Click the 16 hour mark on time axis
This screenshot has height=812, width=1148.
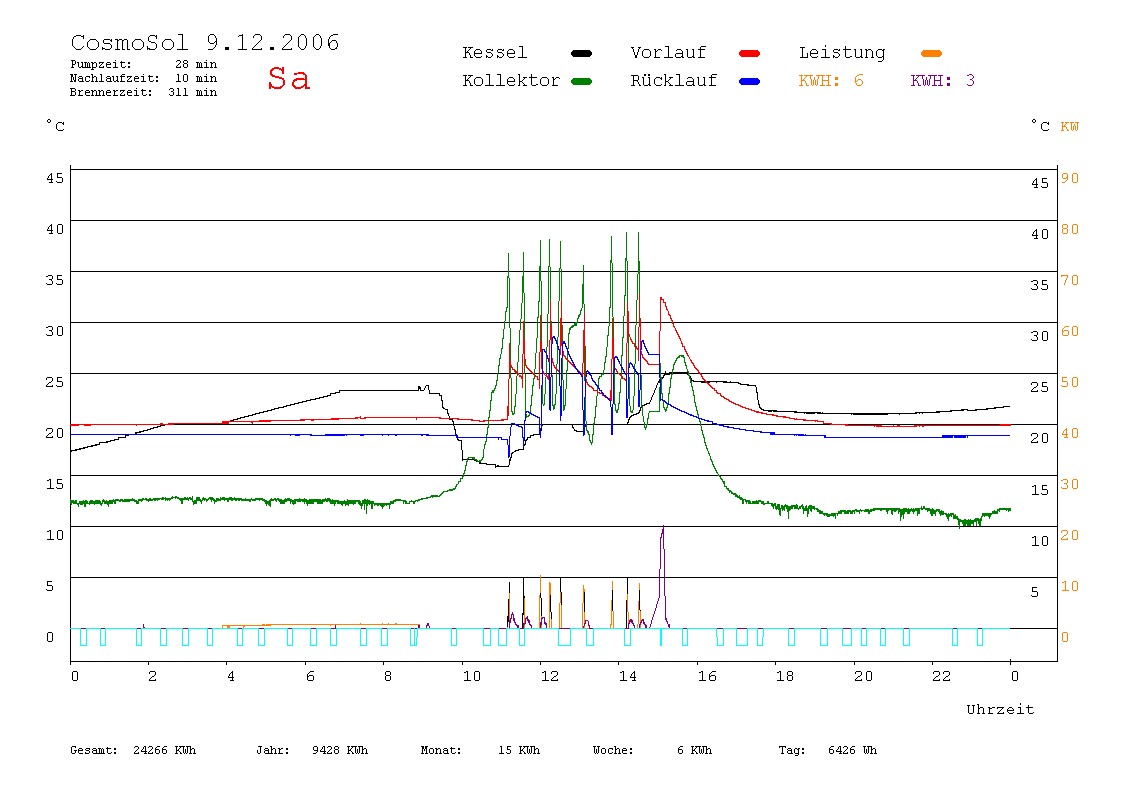[x=707, y=677]
